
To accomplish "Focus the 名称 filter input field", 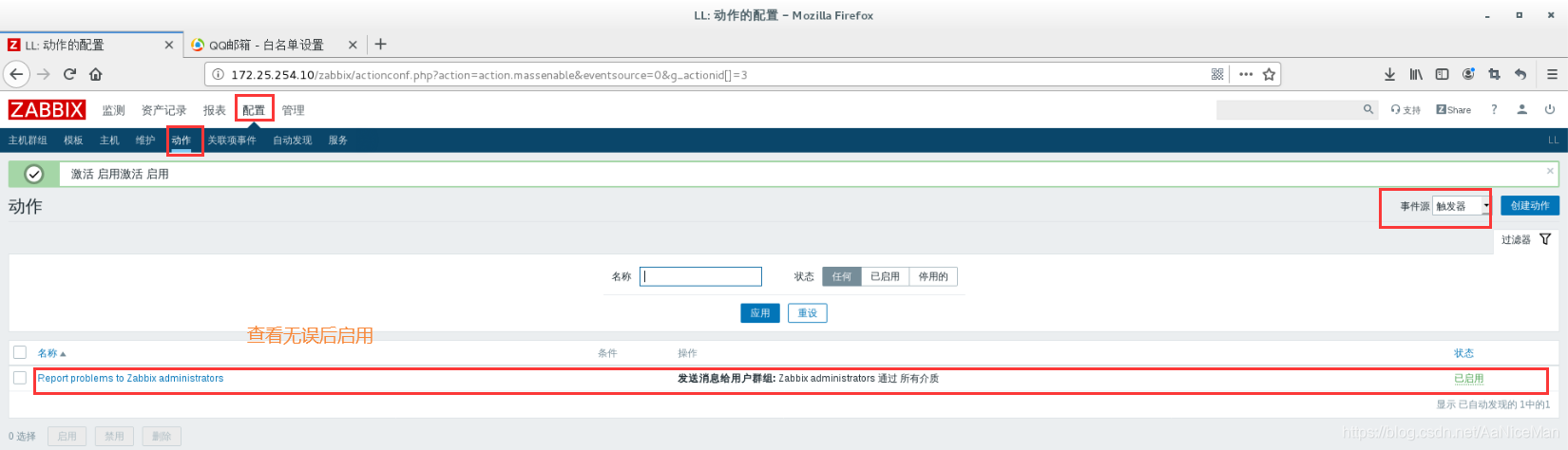I will click(x=700, y=276).
